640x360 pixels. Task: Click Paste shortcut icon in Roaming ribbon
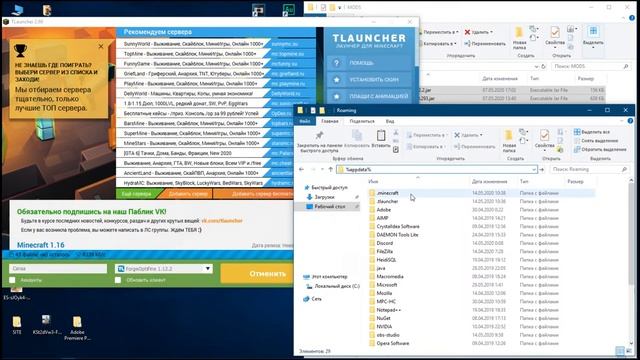396,150
